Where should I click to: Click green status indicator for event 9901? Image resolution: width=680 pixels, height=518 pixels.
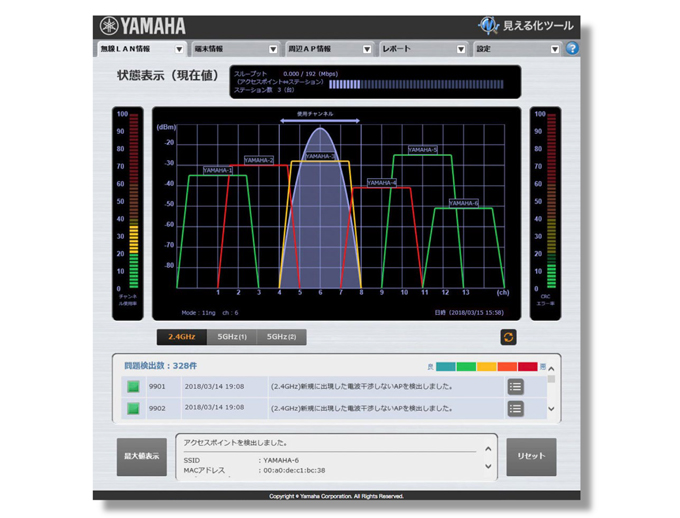click(133, 387)
